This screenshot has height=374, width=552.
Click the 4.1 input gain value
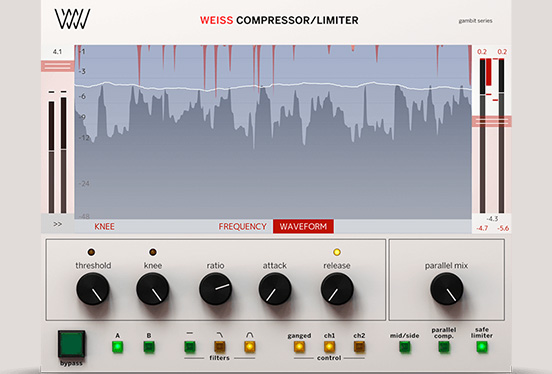57,52
